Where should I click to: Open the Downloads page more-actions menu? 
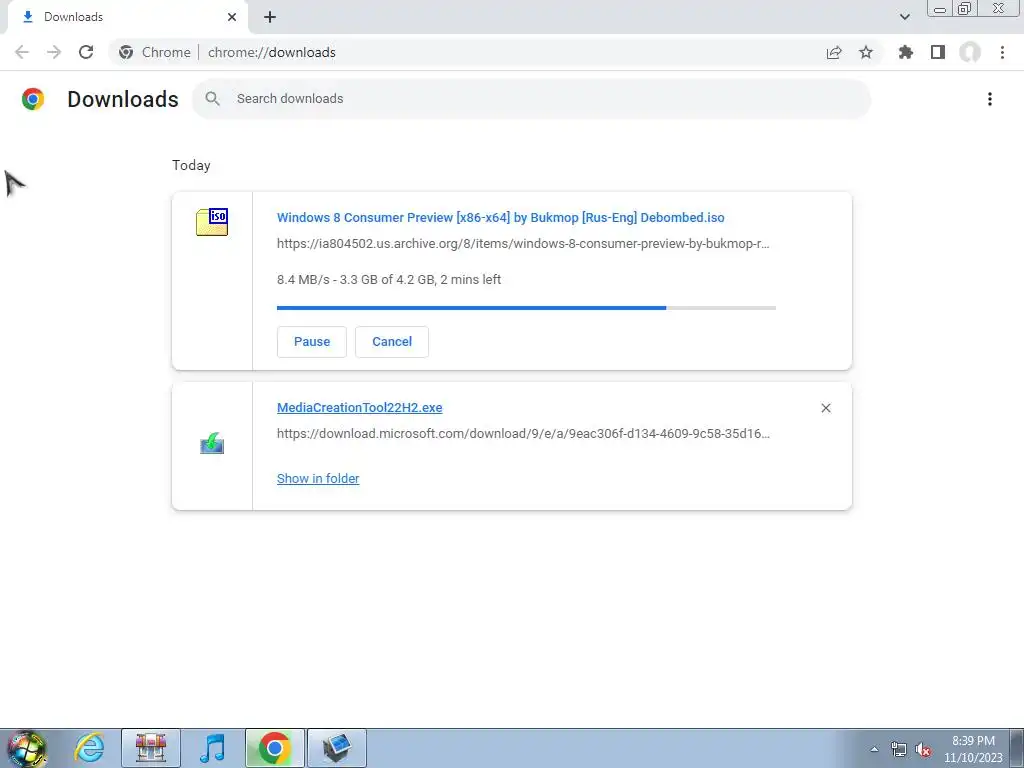tap(990, 99)
